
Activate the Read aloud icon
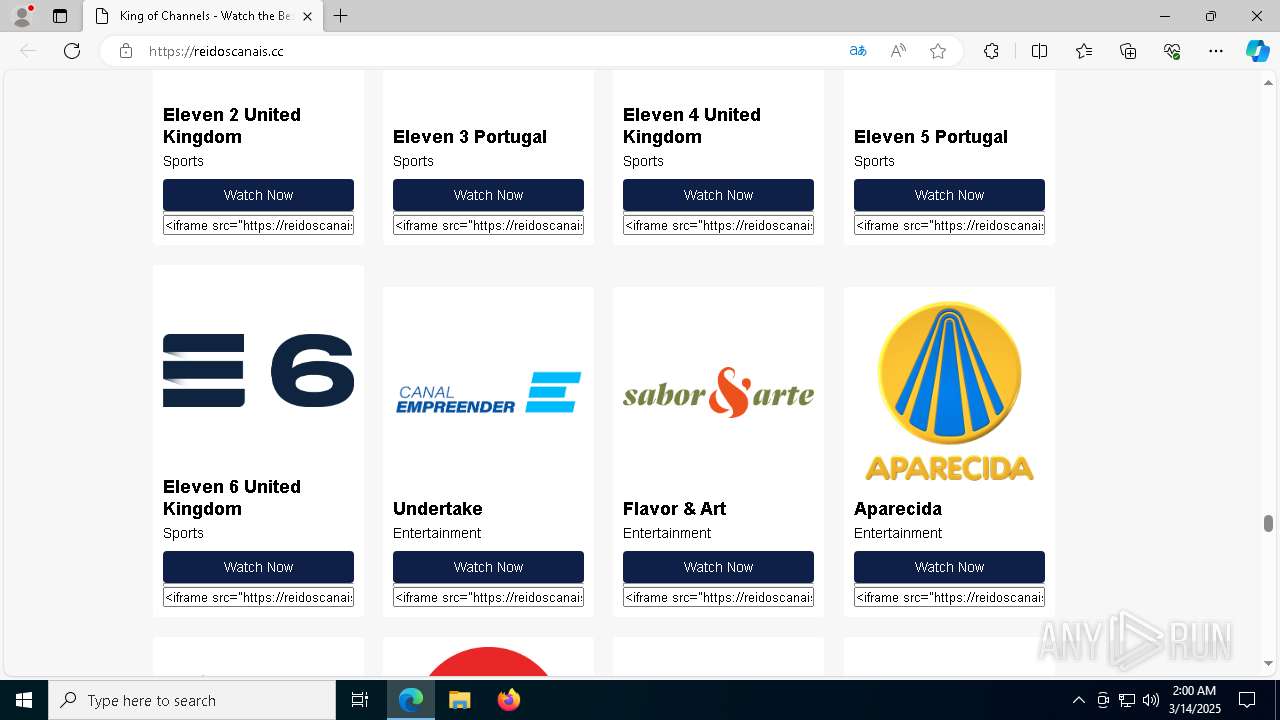(x=898, y=51)
